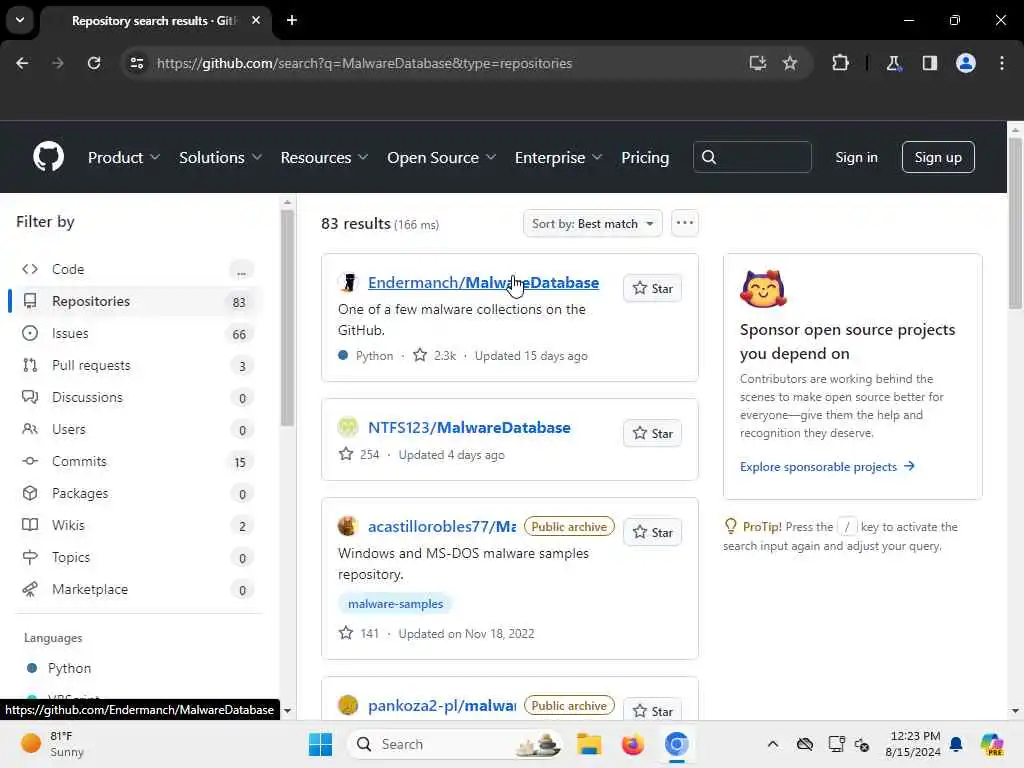Open Endermanch 2.3k stargazers count
Screen dimensions: 1024x768
pos(434,355)
